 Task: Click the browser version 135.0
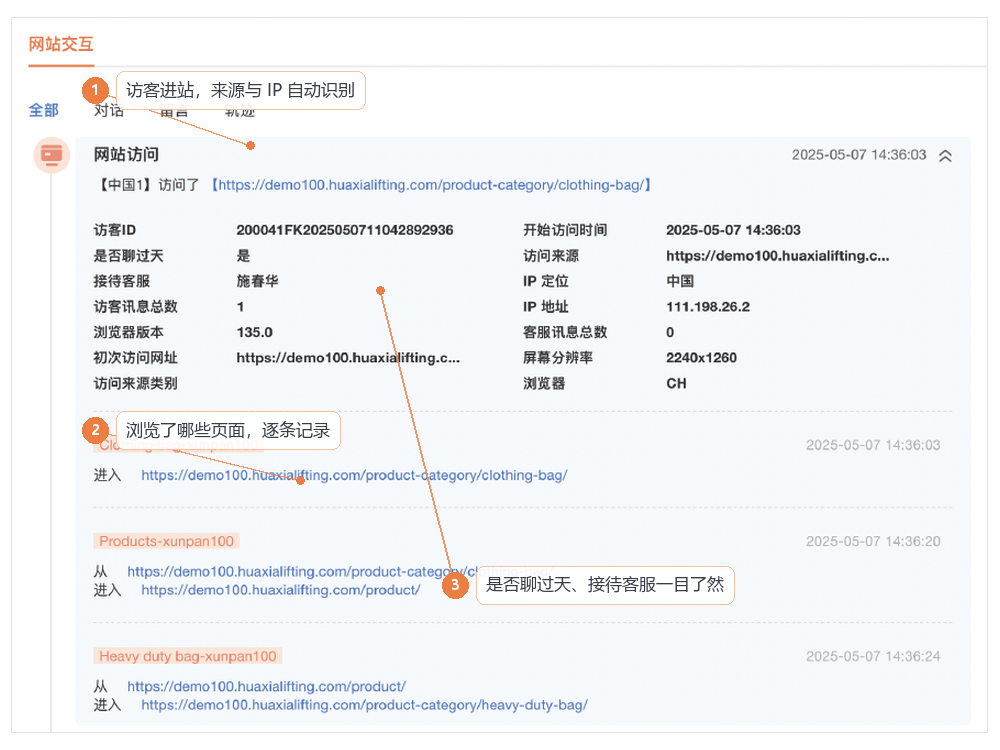coord(254,332)
